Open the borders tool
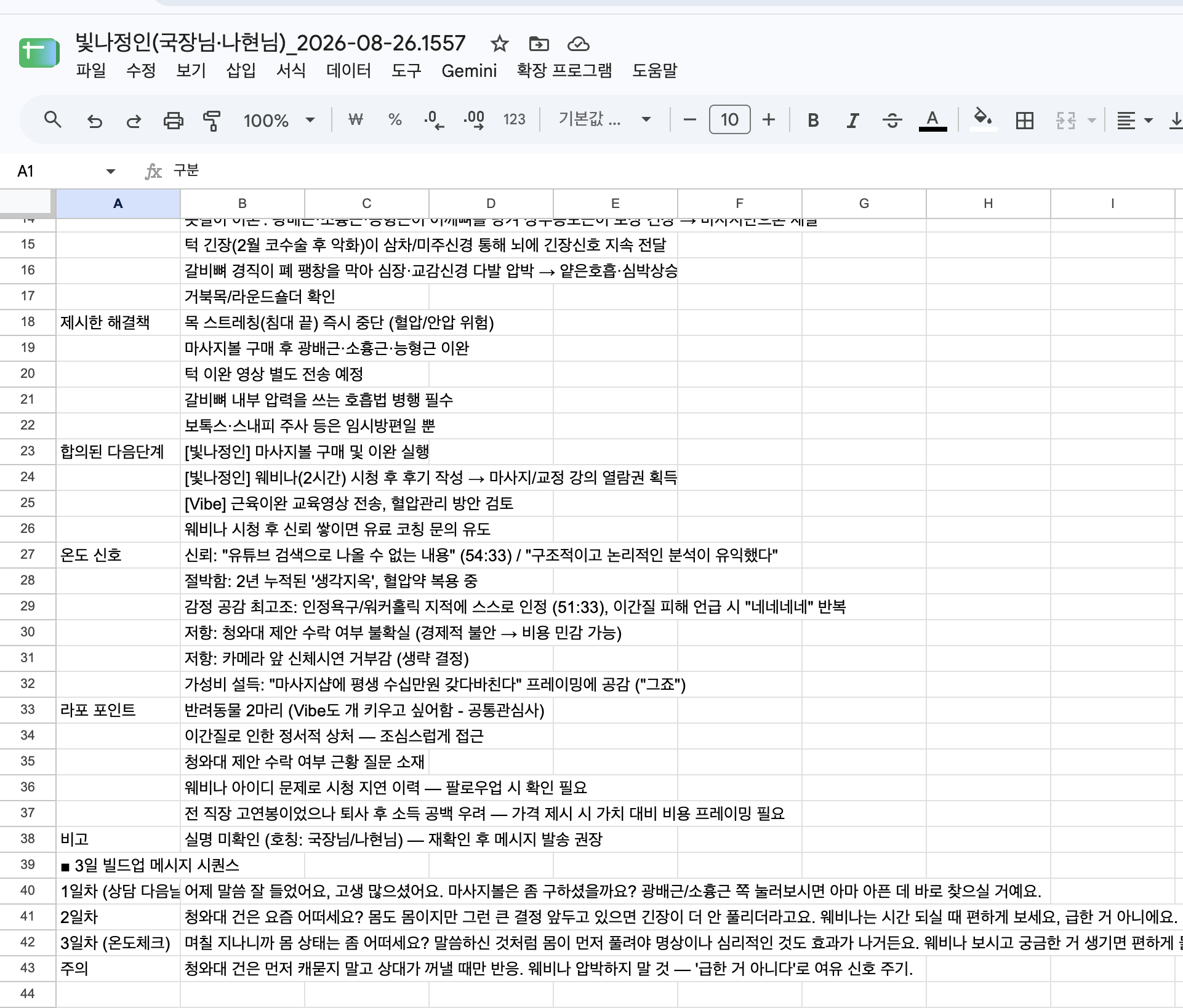Viewport: 1183px width, 1008px height. (x=1024, y=120)
